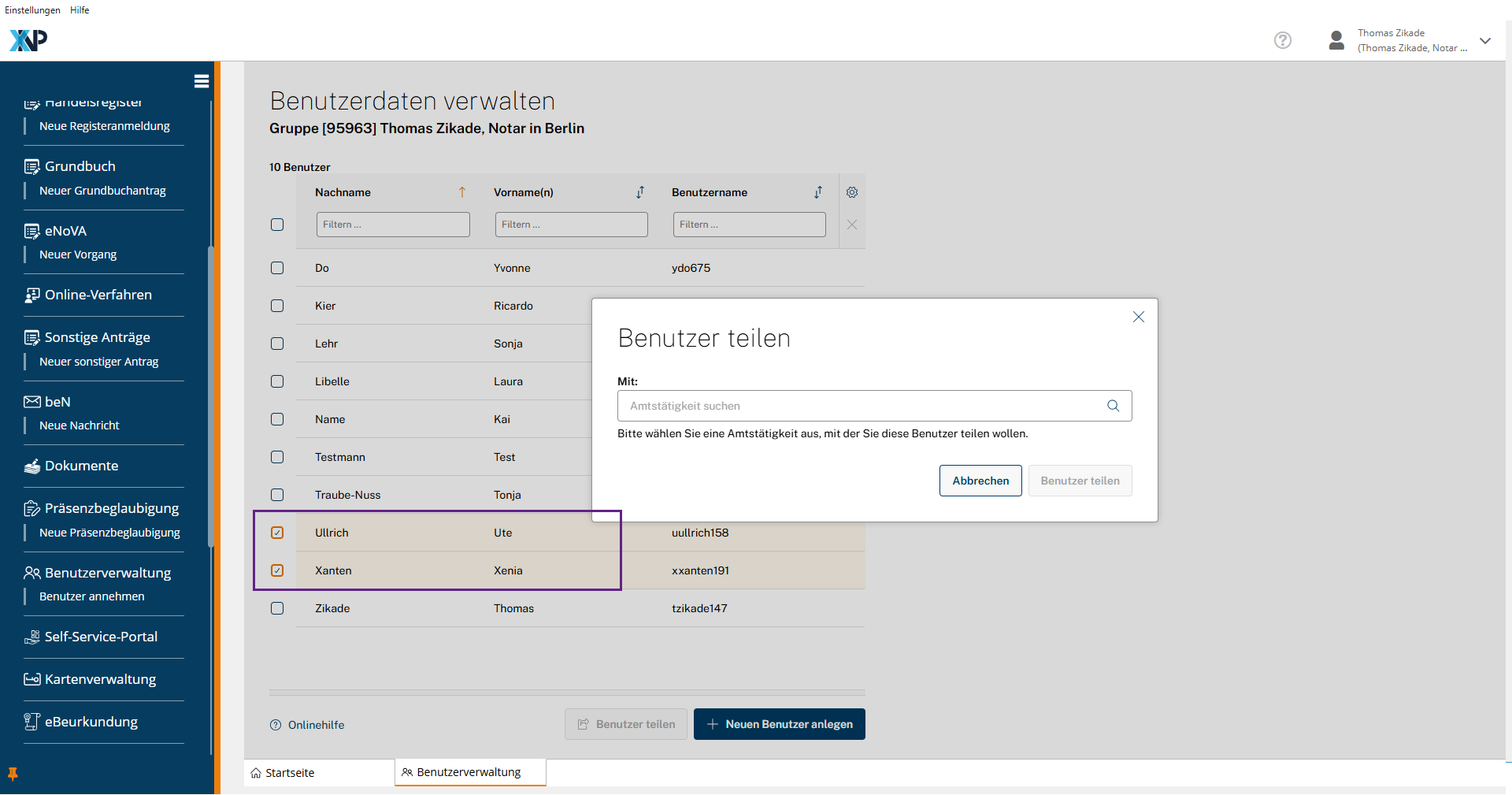The image size is (1512, 795).
Task: Click the help question mark icon
Action: [x=1282, y=40]
